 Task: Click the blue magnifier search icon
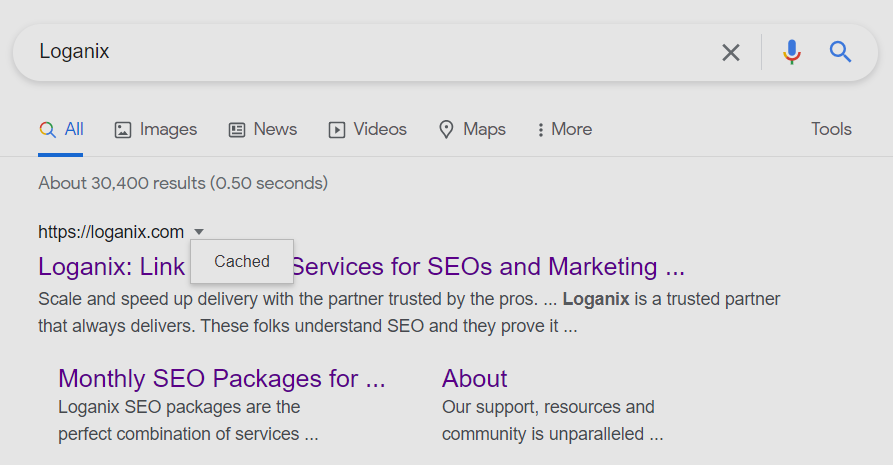[x=840, y=52]
